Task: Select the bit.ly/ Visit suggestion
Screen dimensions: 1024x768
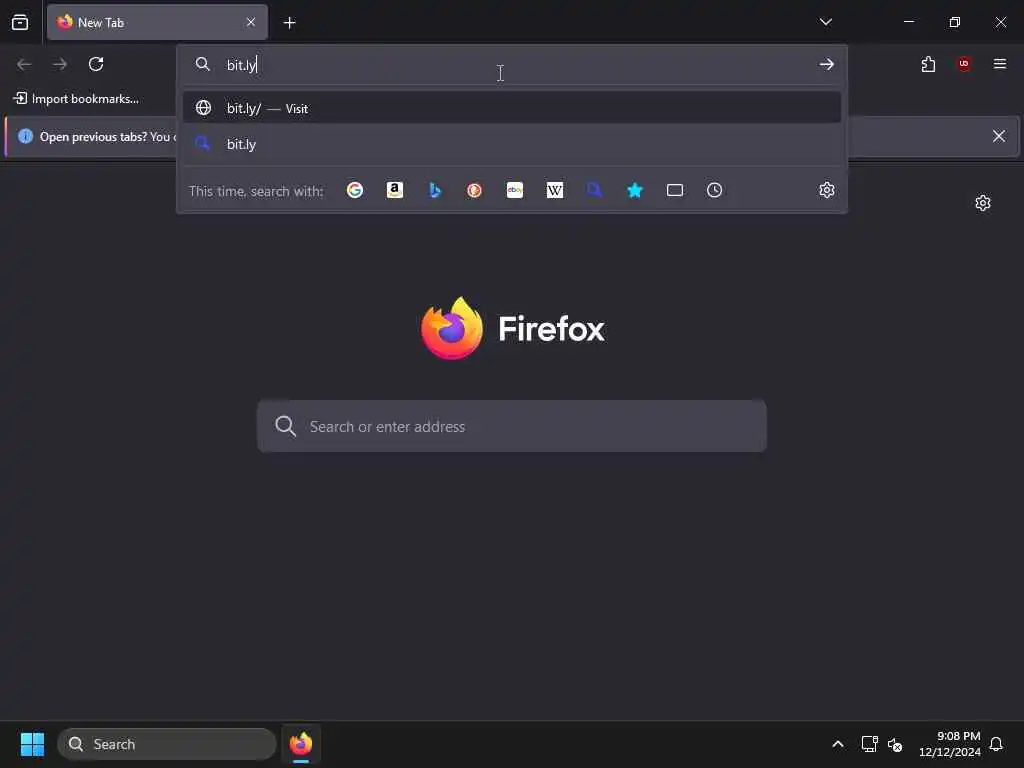Action: (511, 108)
